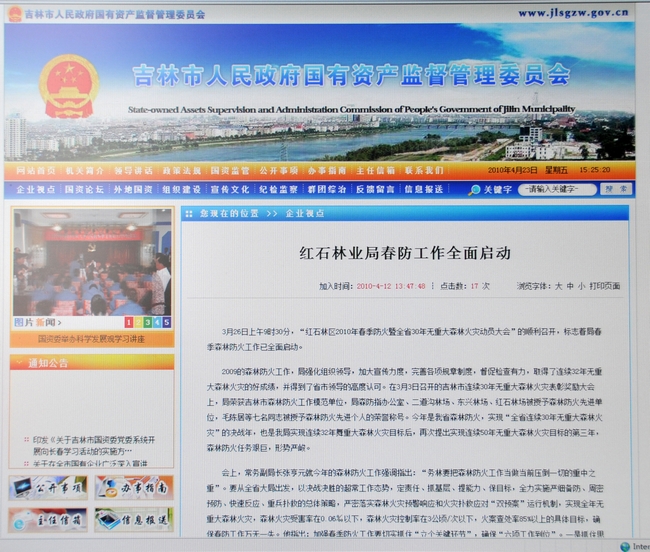The height and width of the screenshot is (552, 650).
Task: Open the 公开事项 icon banner
Action: pos(49,487)
